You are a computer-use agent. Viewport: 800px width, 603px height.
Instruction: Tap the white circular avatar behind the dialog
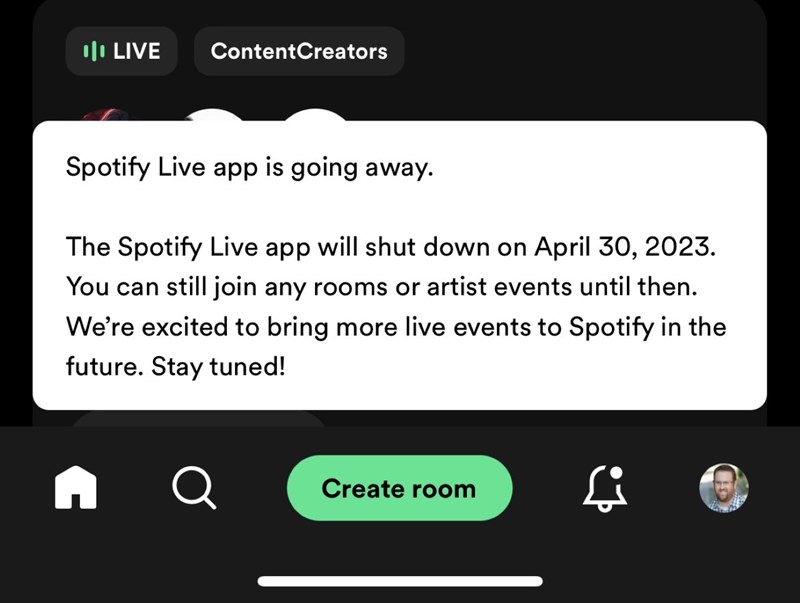pos(214,118)
